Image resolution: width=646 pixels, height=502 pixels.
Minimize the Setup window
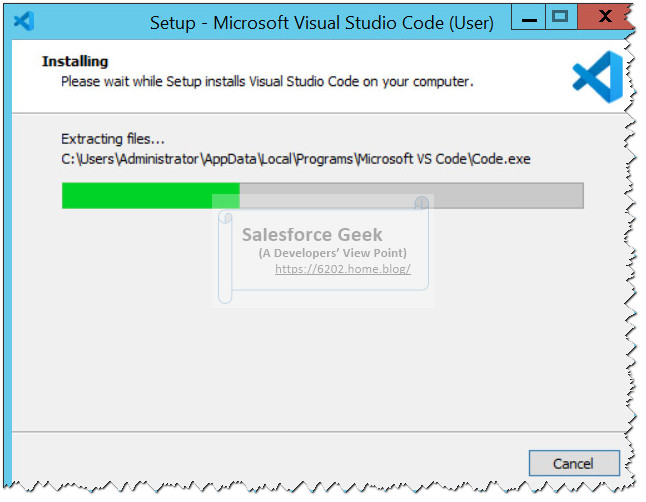coord(529,17)
